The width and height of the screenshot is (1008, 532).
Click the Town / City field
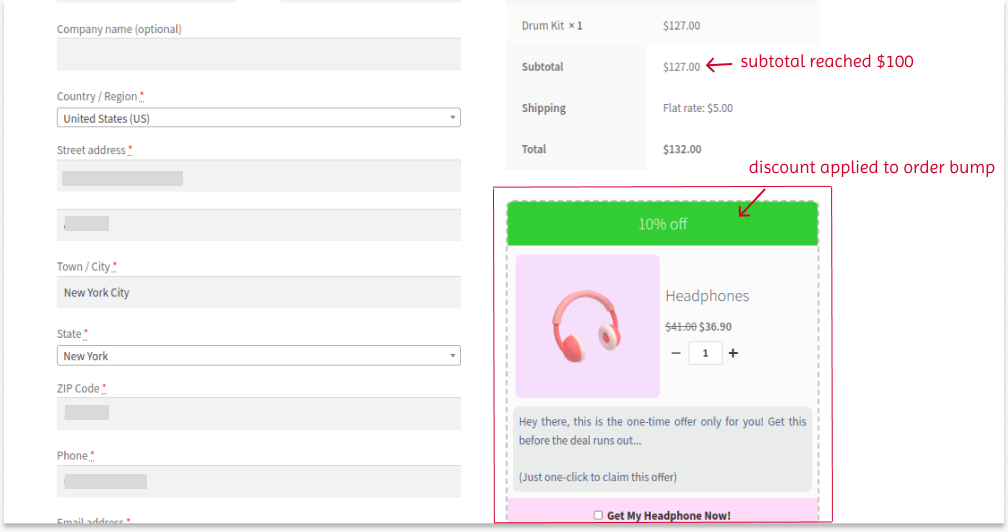tap(258, 292)
